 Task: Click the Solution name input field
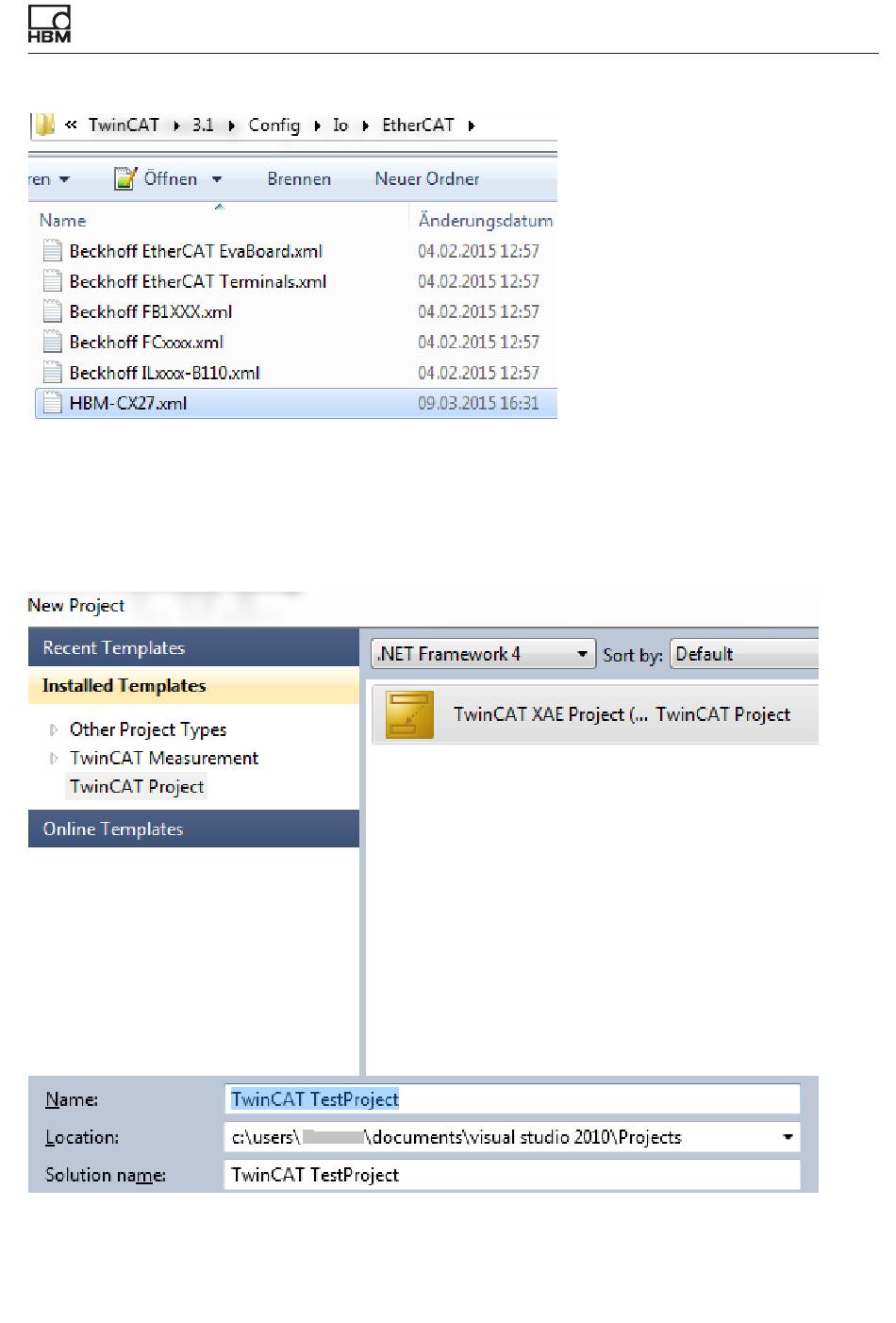[x=511, y=1175]
